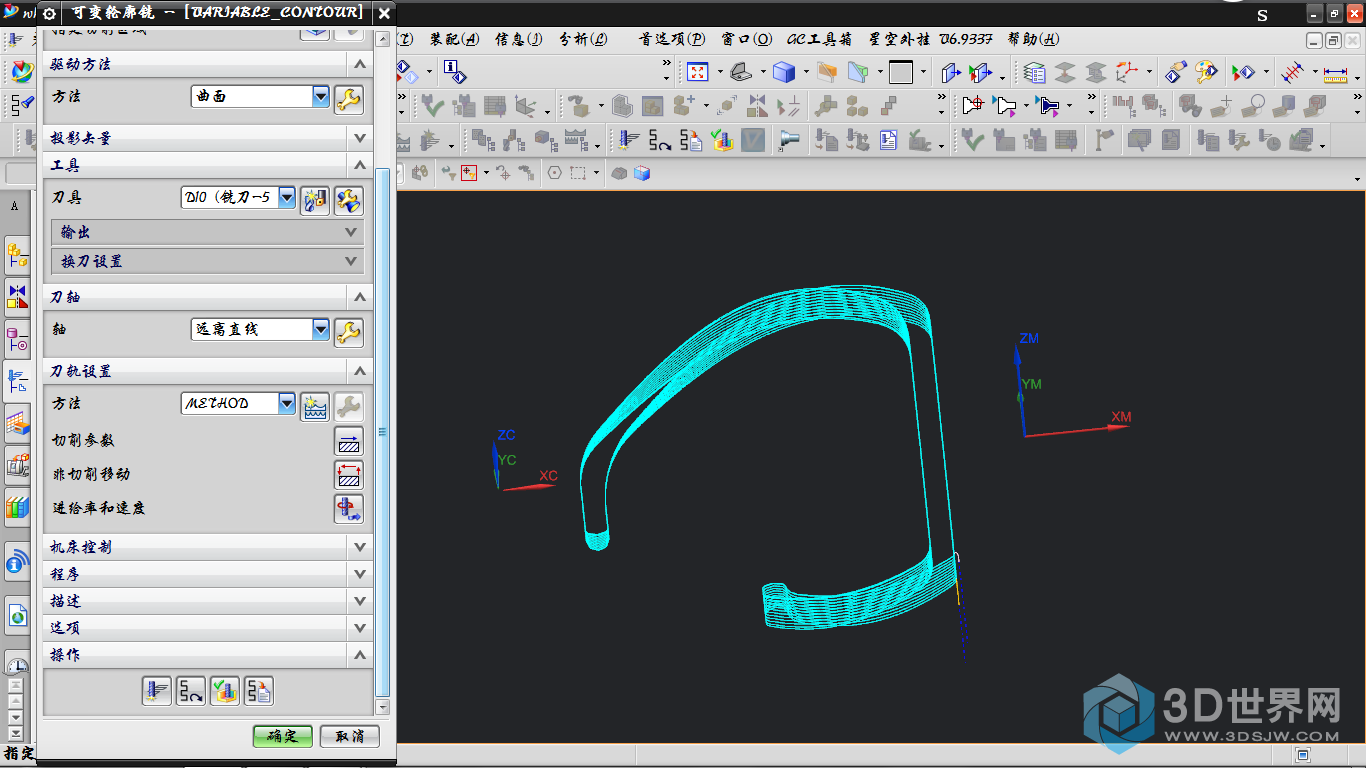The image size is (1366, 768).
Task: Edit the D10 tool with wrench icon
Action: 348,200
